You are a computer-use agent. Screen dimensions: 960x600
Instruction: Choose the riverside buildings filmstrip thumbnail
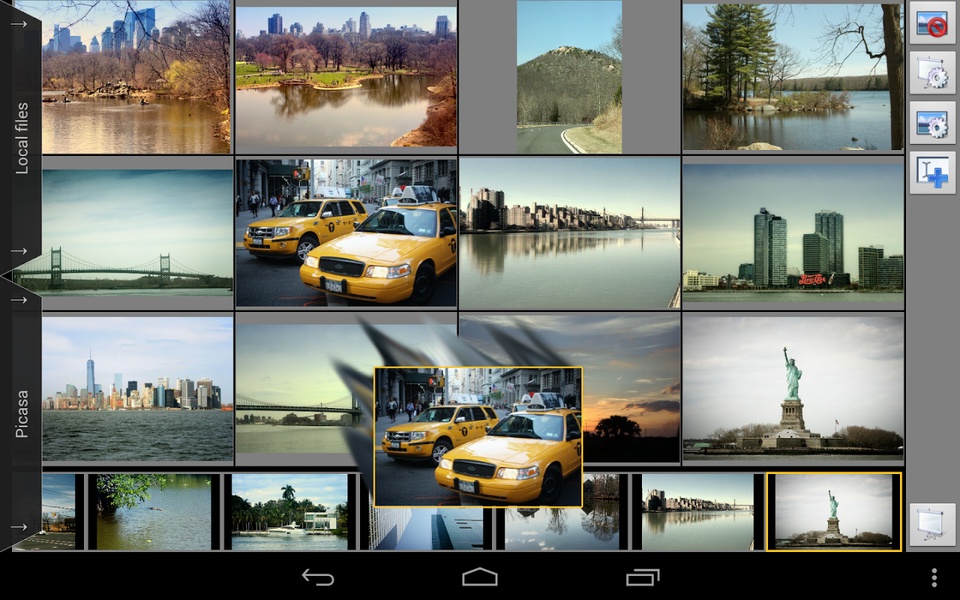pyautogui.click(x=697, y=512)
